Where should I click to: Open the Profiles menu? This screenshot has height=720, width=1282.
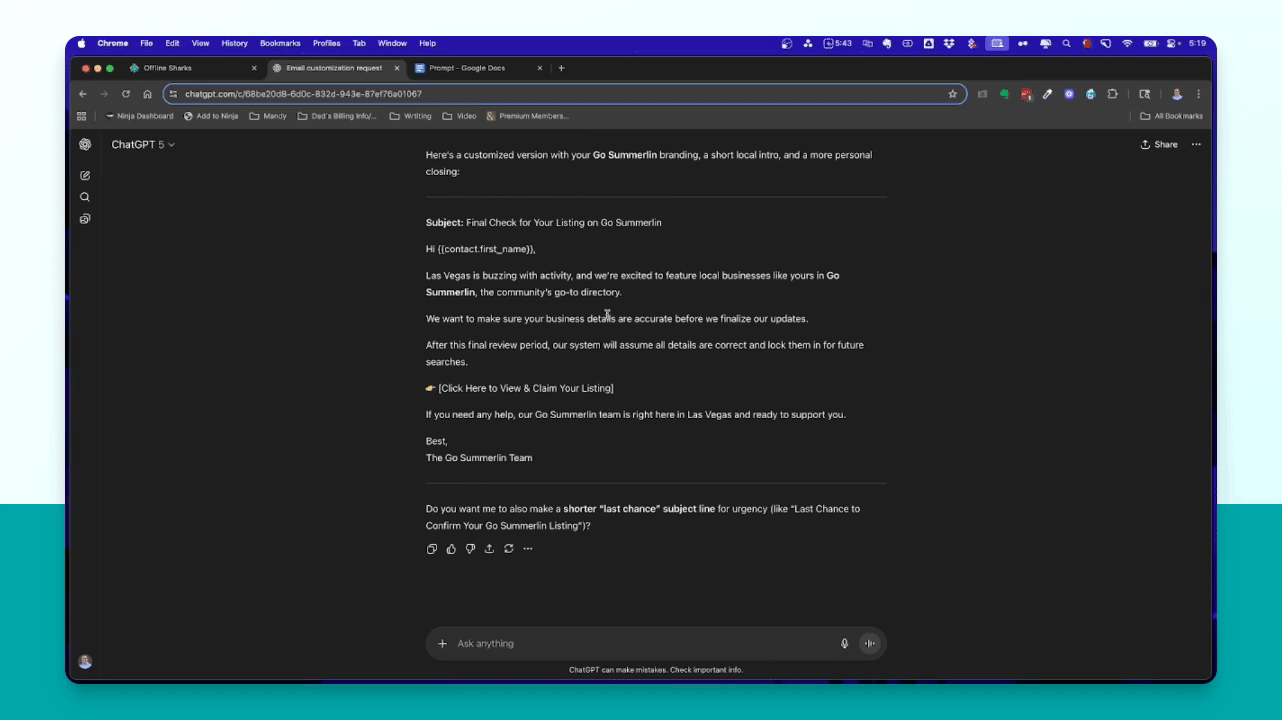(327, 44)
